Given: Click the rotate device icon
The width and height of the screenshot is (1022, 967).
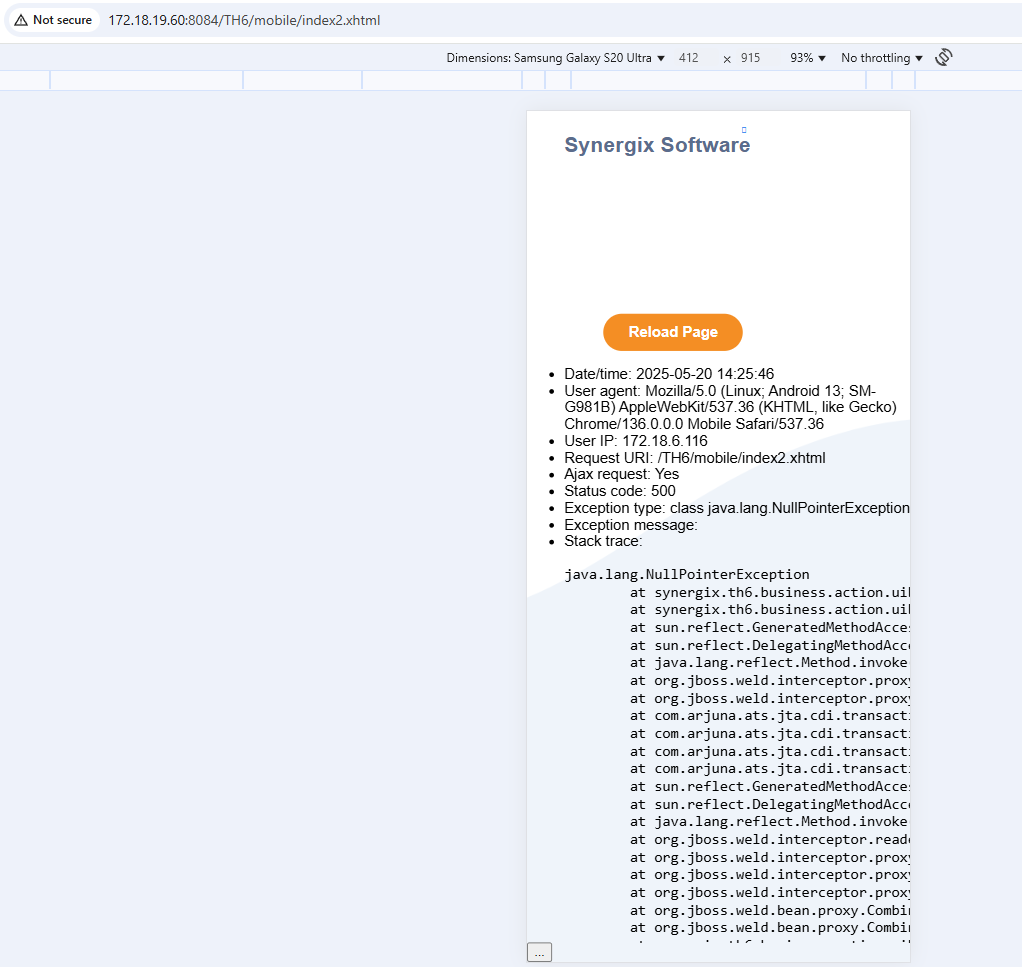Looking at the screenshot, I should [x=943, y=57].
